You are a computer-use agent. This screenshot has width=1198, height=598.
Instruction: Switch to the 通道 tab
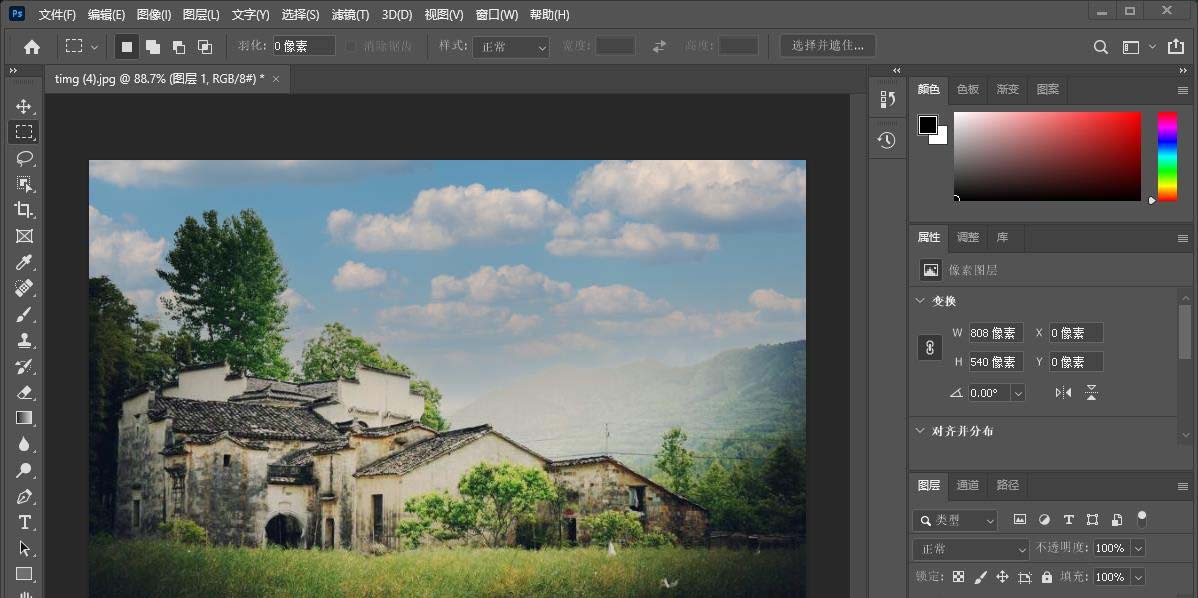tap(967, 485)
